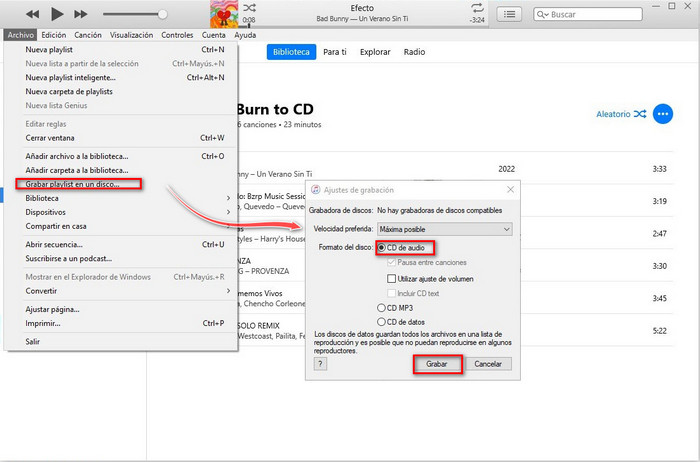
Task: Click the volume slider knob
Action: pyautogui.click(x=162, y=14)
